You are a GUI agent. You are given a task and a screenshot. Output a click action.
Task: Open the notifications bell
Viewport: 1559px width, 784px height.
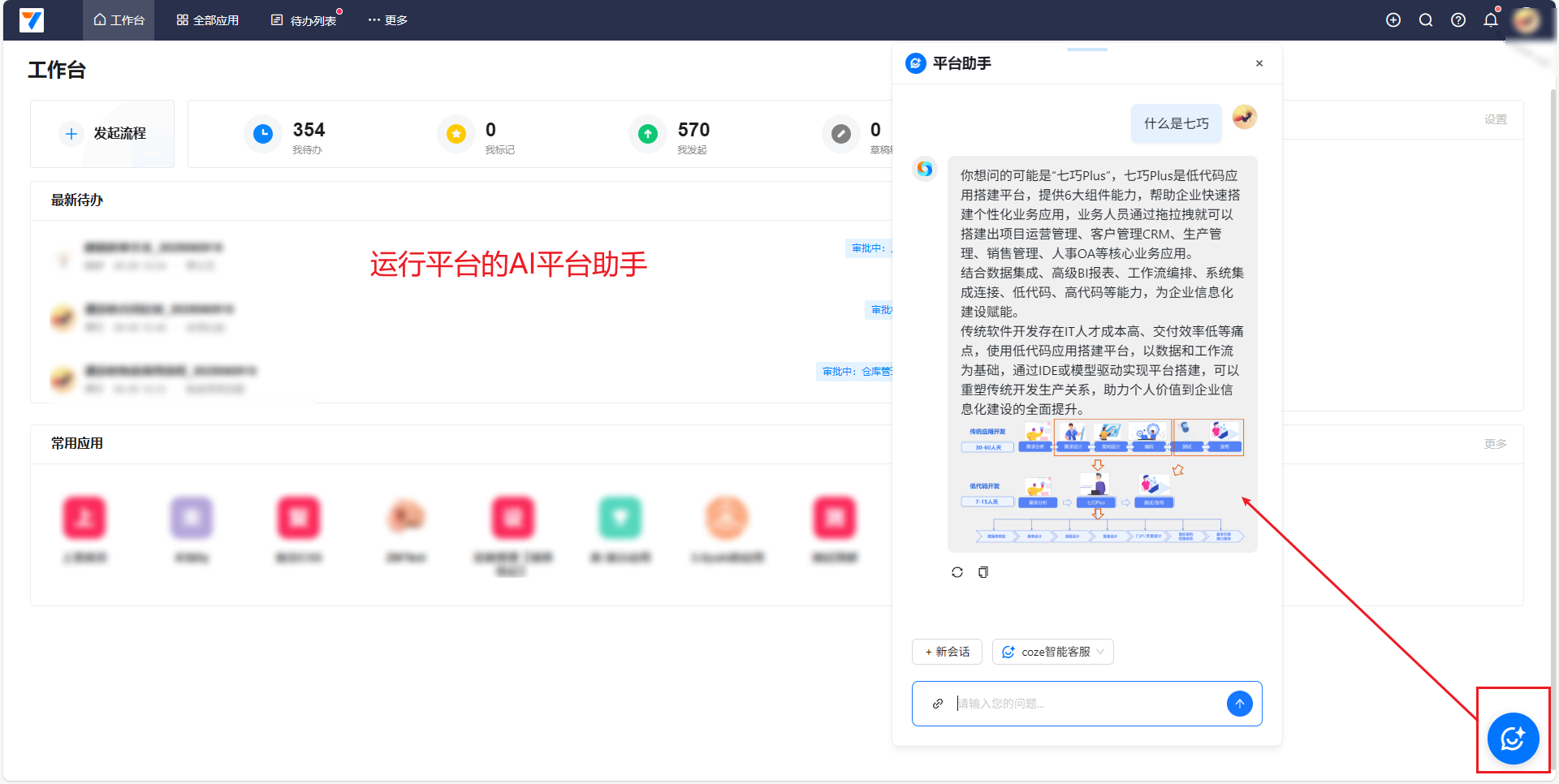1491,20
